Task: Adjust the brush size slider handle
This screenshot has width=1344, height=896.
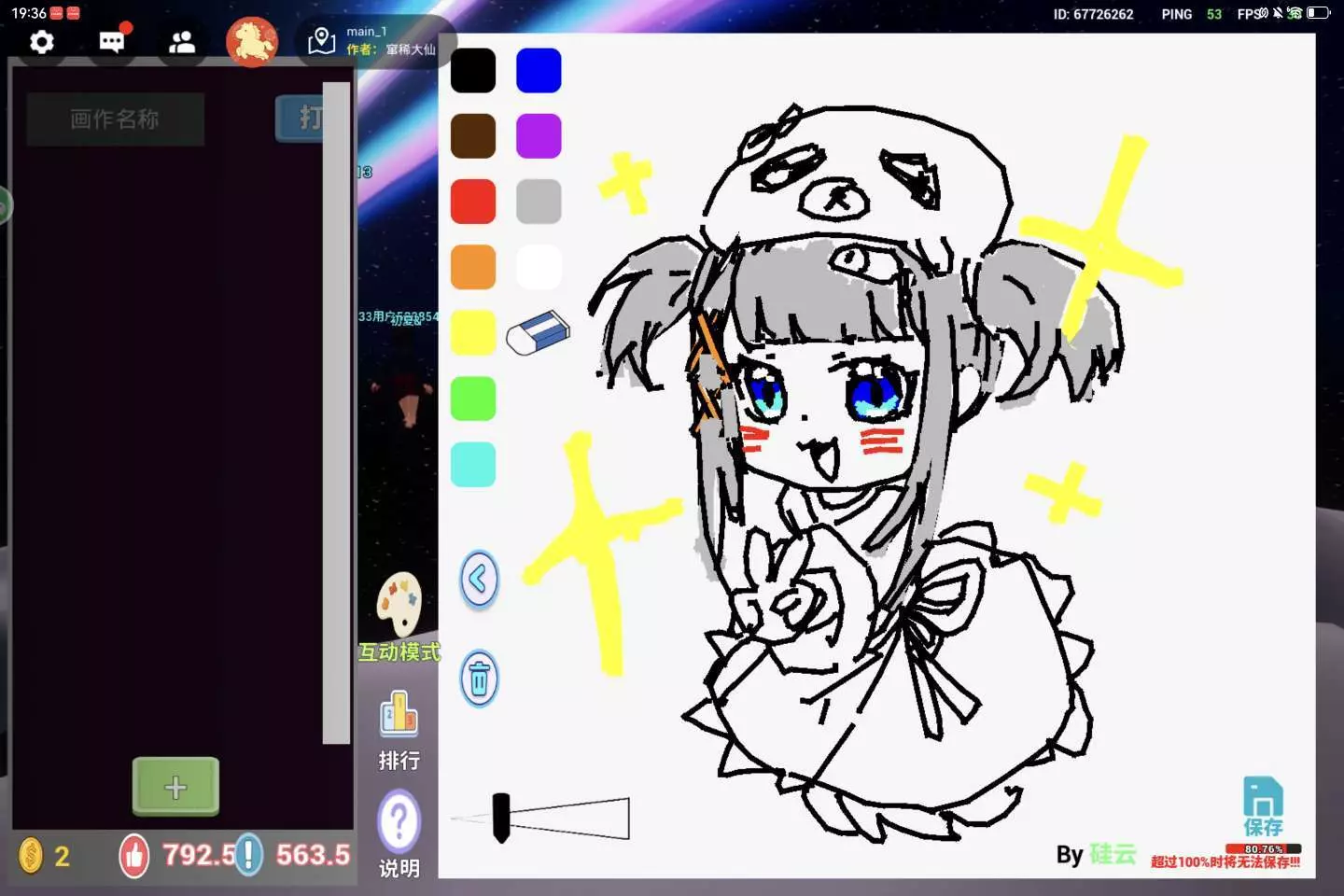Action: click(x=501, y=818)
